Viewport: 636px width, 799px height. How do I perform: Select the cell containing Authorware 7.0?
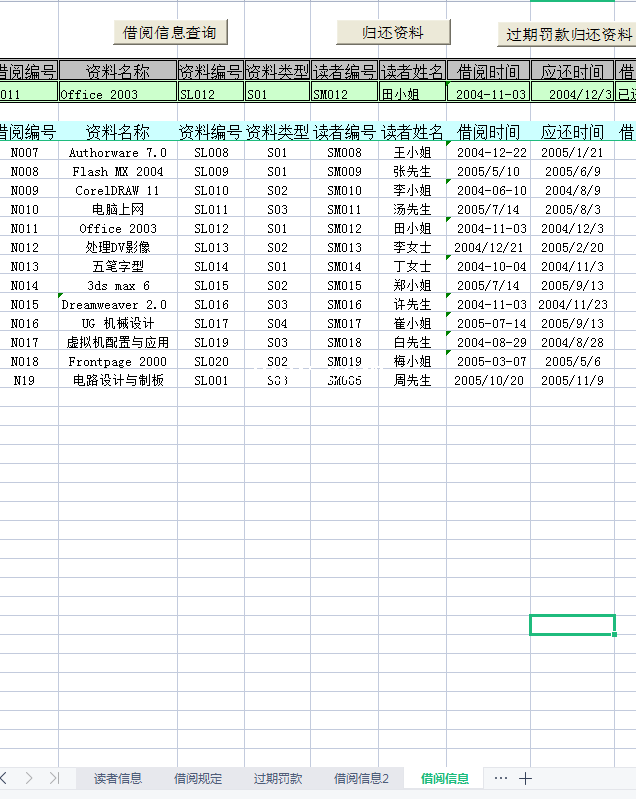(x=118, y=153)
